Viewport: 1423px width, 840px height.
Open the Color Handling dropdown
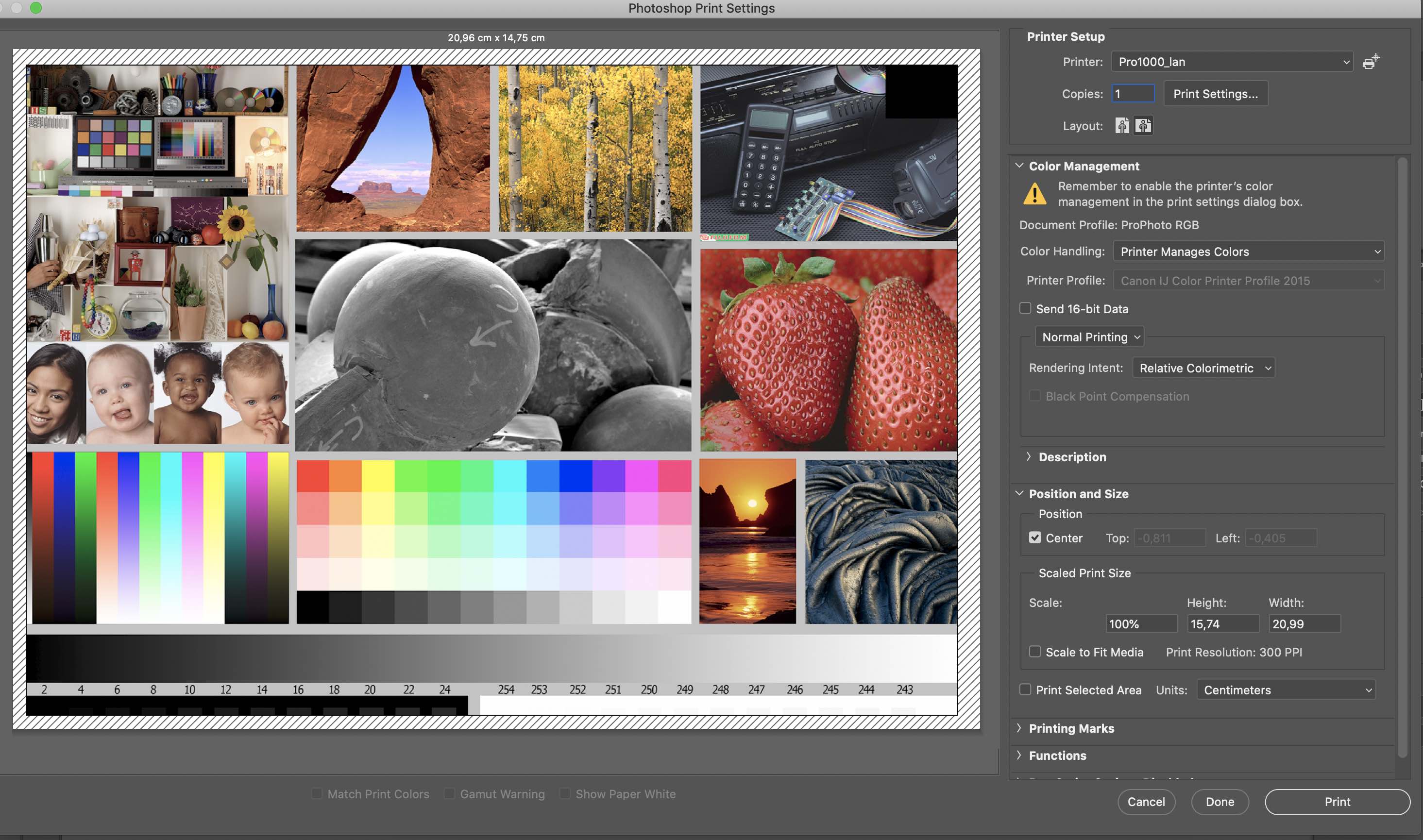pyautogui.click(x=1248, y=252)
